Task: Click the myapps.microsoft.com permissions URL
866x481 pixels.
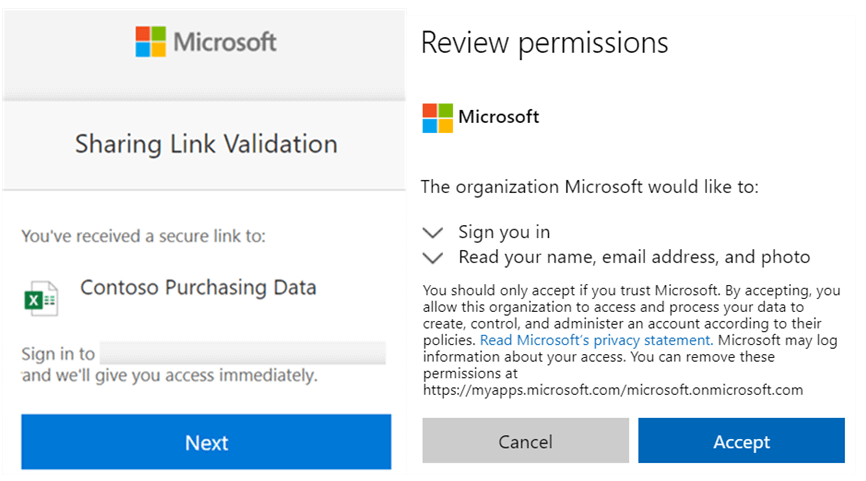Action: 612,390
